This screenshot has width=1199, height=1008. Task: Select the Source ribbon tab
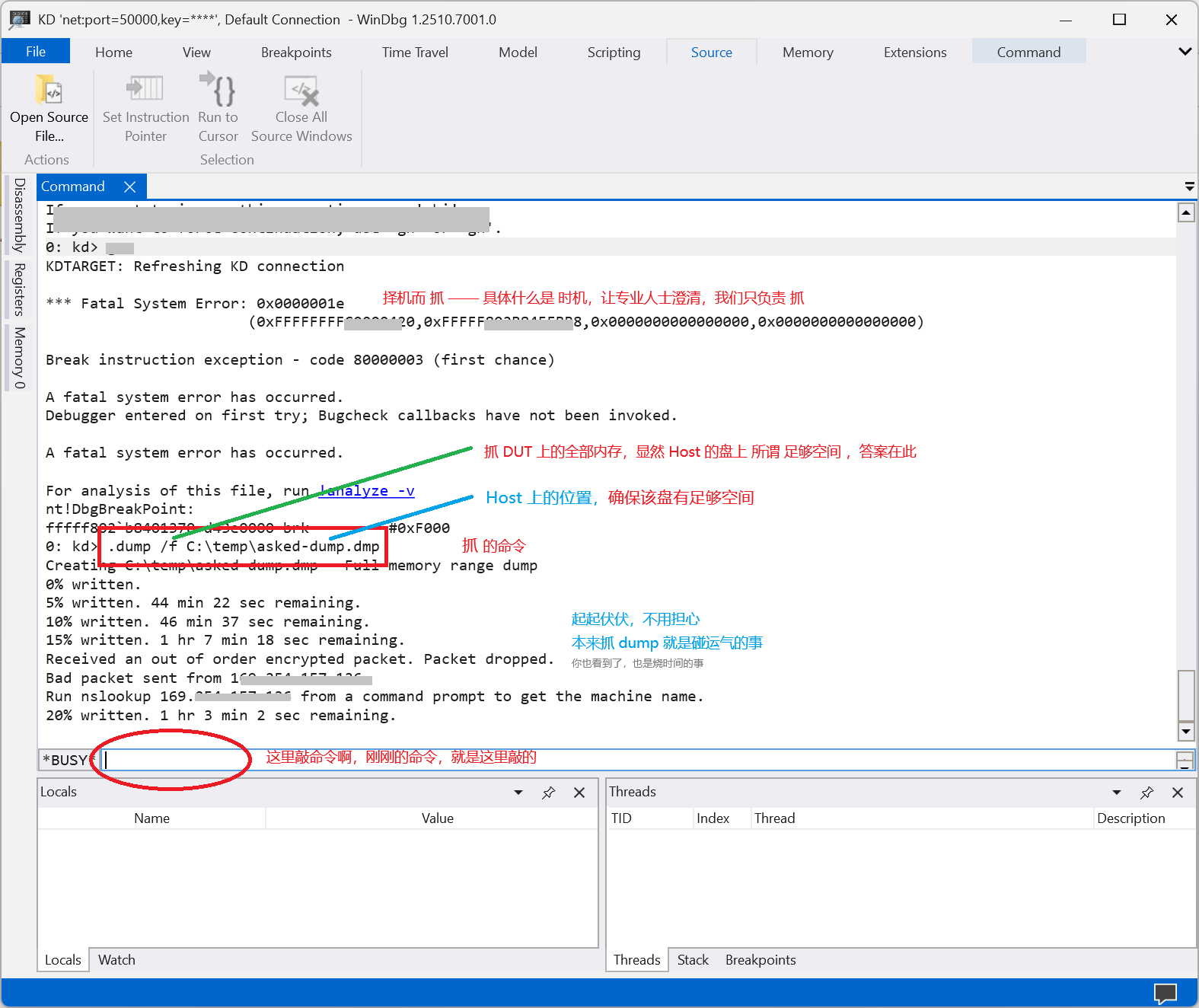click(x=711, y=52)
